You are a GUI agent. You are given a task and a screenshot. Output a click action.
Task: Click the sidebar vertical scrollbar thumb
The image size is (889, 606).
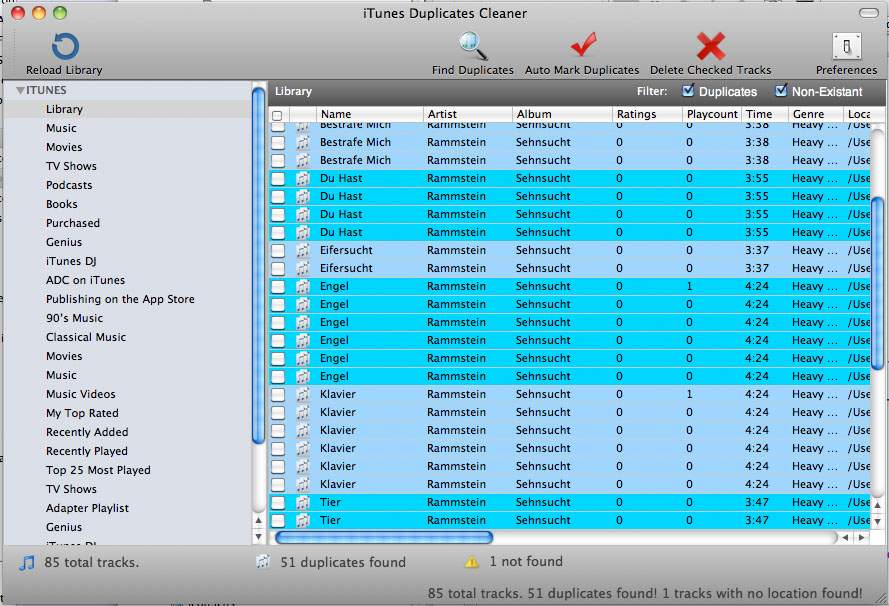(259, 264)
